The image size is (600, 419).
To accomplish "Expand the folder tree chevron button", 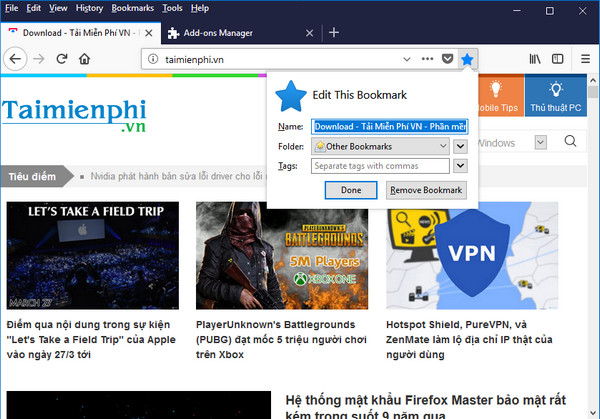I will pos(460,147).
